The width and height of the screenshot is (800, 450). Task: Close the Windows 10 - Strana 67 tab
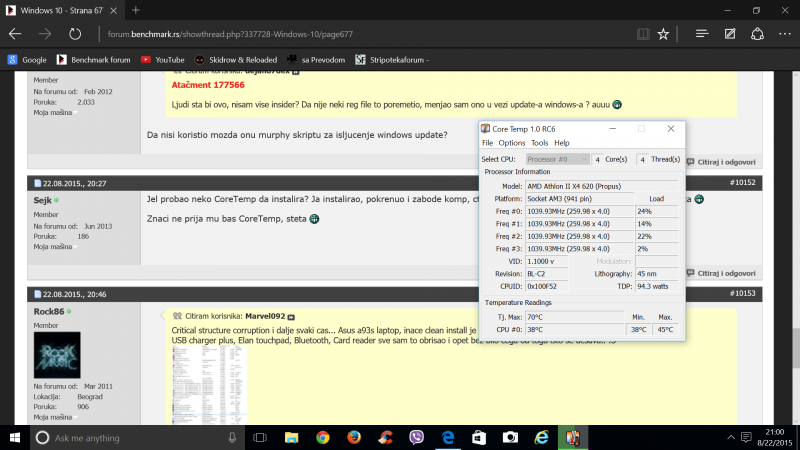click(113, 10)
